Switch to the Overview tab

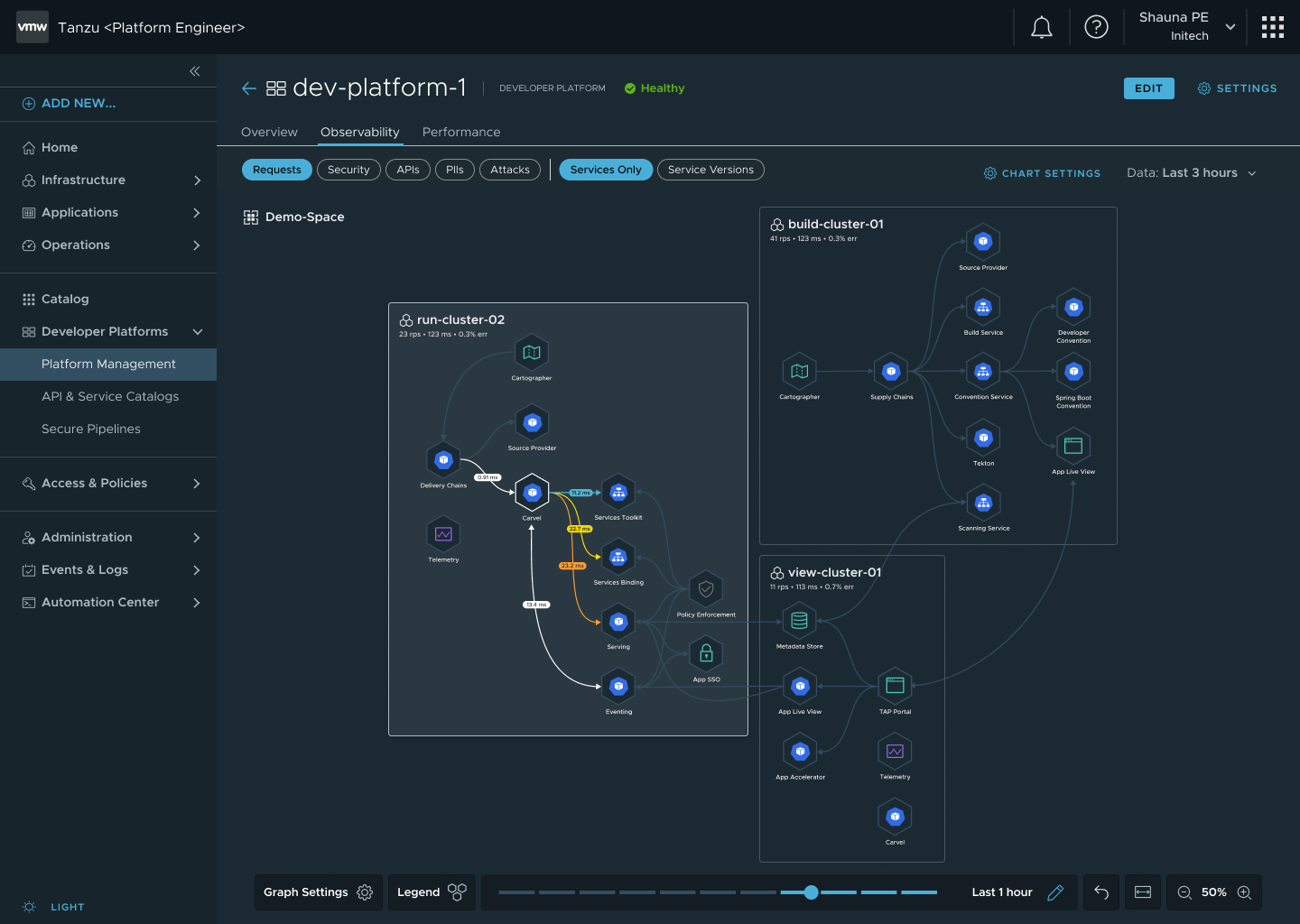coord(269,132)
